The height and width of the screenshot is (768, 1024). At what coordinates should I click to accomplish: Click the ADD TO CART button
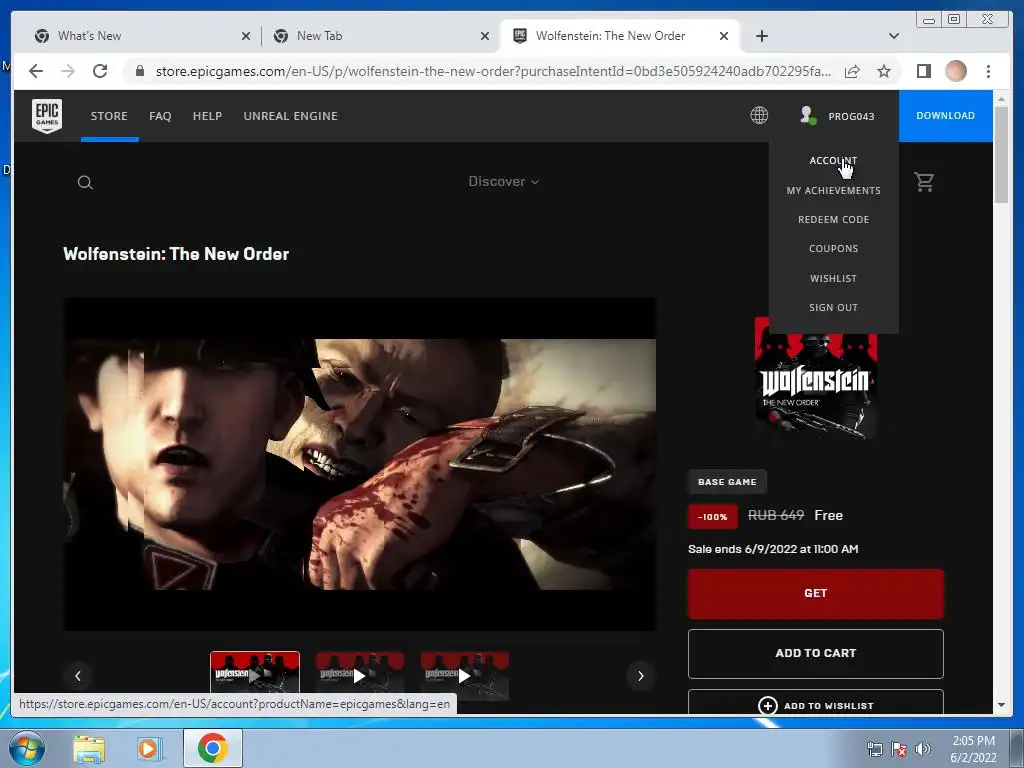[816, 654]
